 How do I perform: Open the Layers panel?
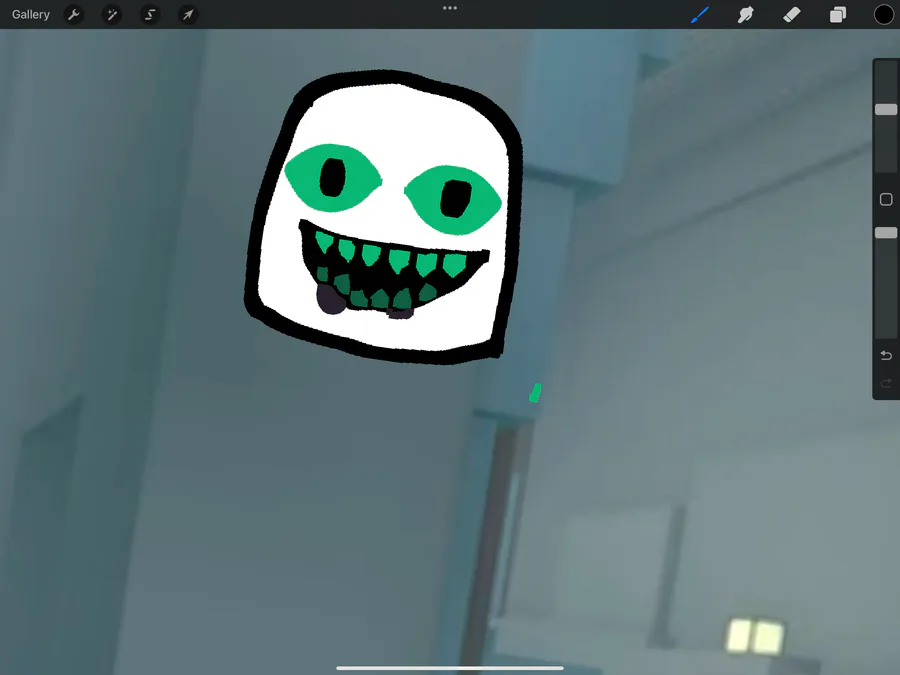[x=837, y=14]
